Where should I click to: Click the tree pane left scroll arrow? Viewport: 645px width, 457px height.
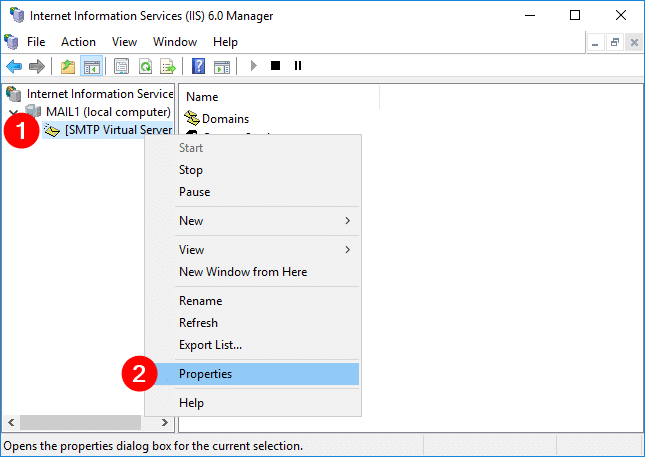pyautogui.click(x=11, y=422)
